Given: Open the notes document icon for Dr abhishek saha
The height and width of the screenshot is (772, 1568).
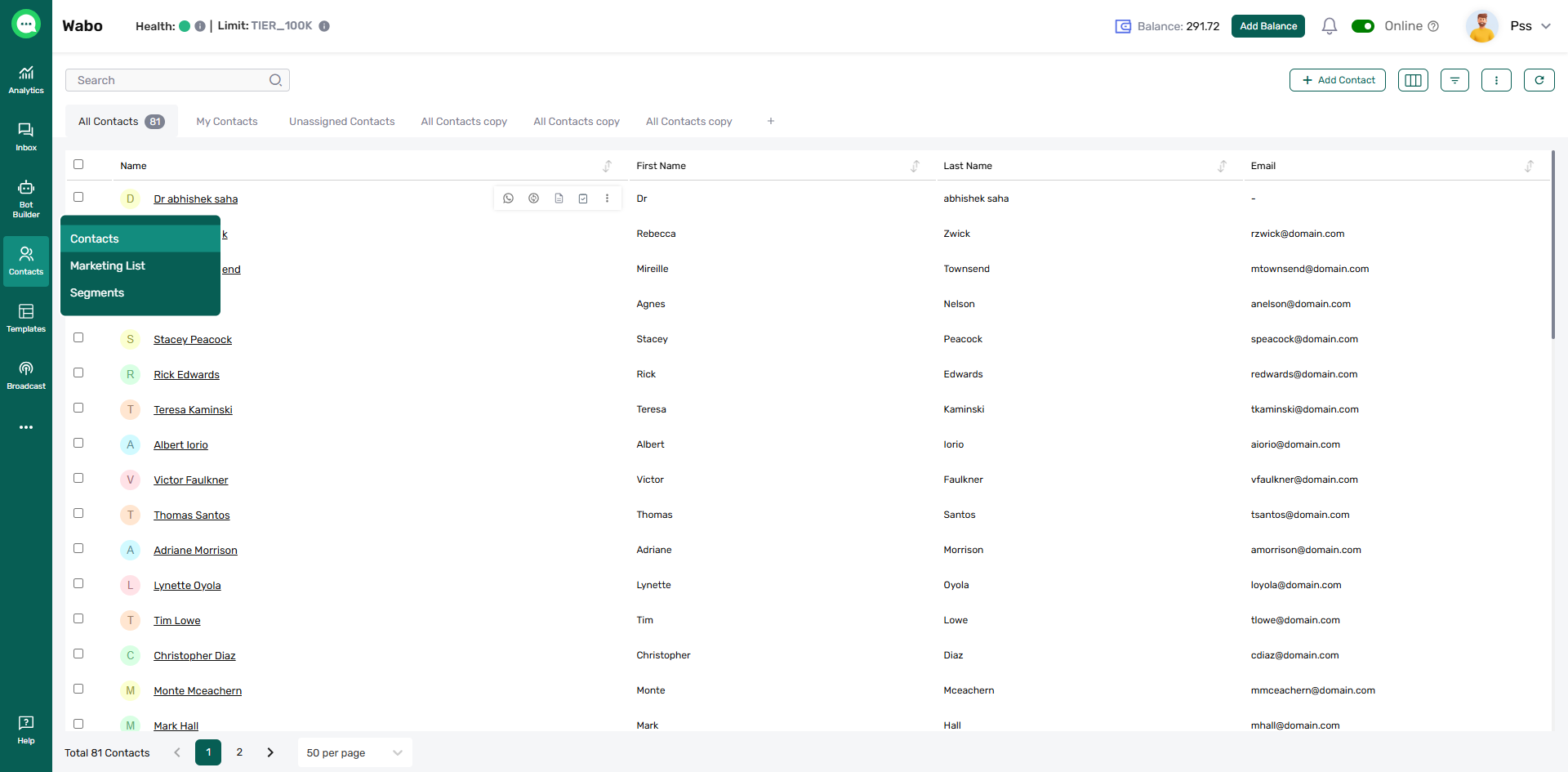Looking at the screenshot, I should 559,199.
